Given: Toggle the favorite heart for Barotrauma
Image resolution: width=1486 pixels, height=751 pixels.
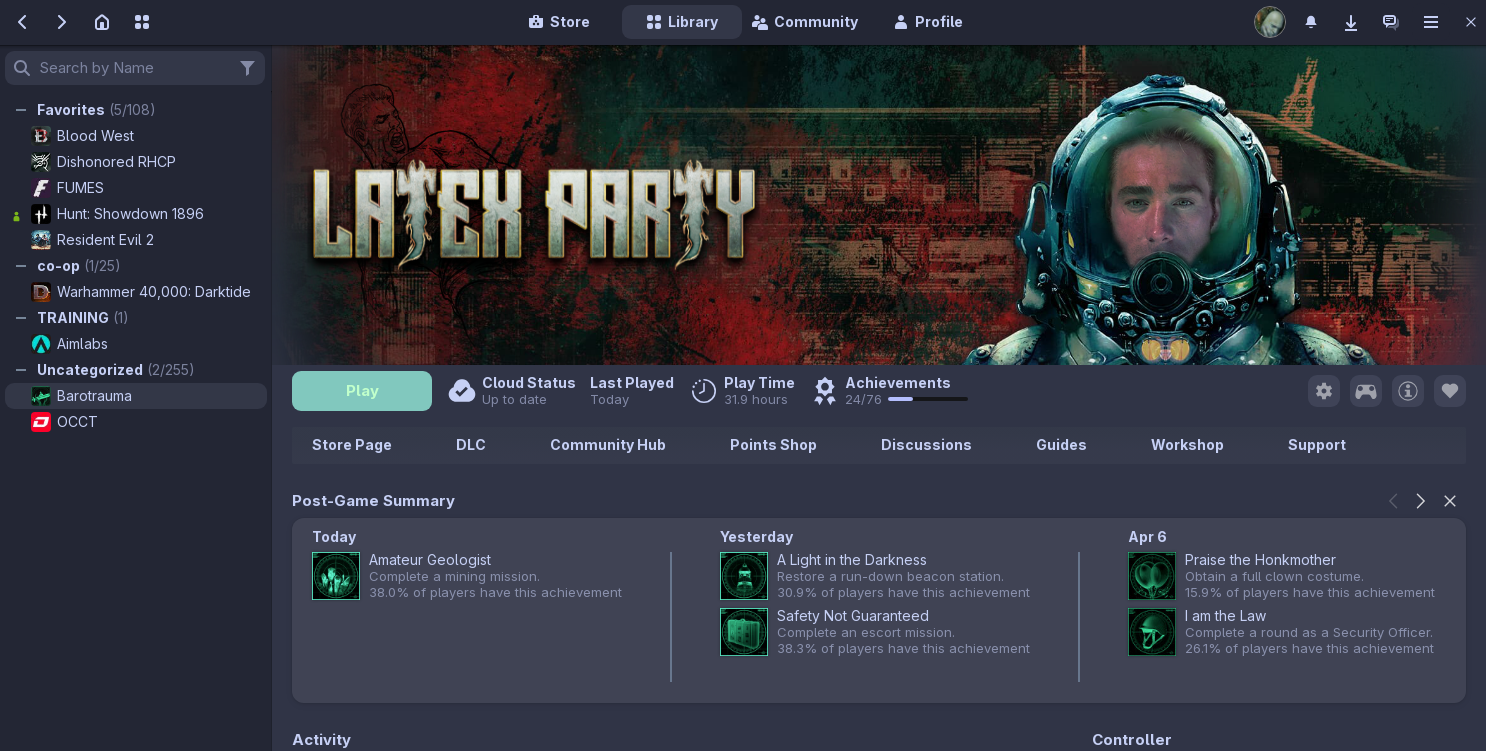Looking at the screenshot, I should tap(1450, 391).
